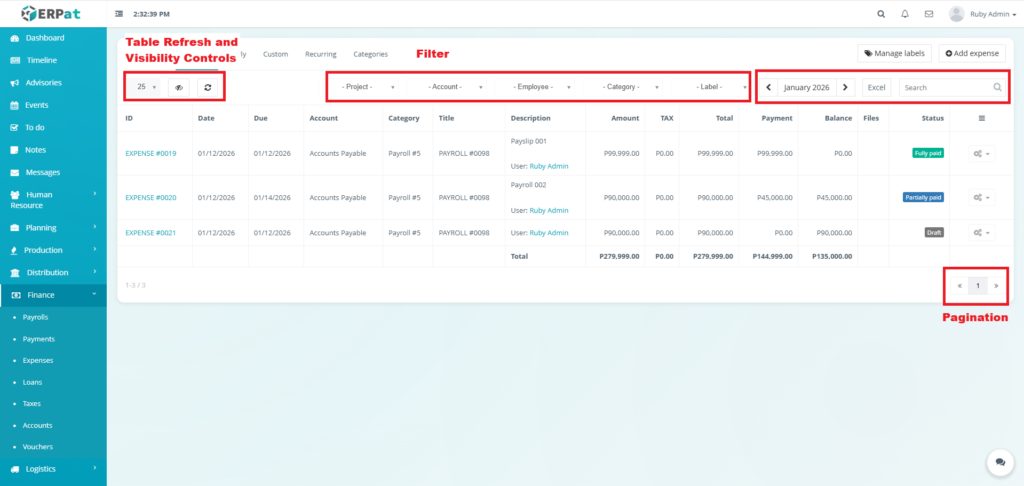Click the expenses Search input field
This screenshot has height=486, width=1024.
tap(945, 87)
